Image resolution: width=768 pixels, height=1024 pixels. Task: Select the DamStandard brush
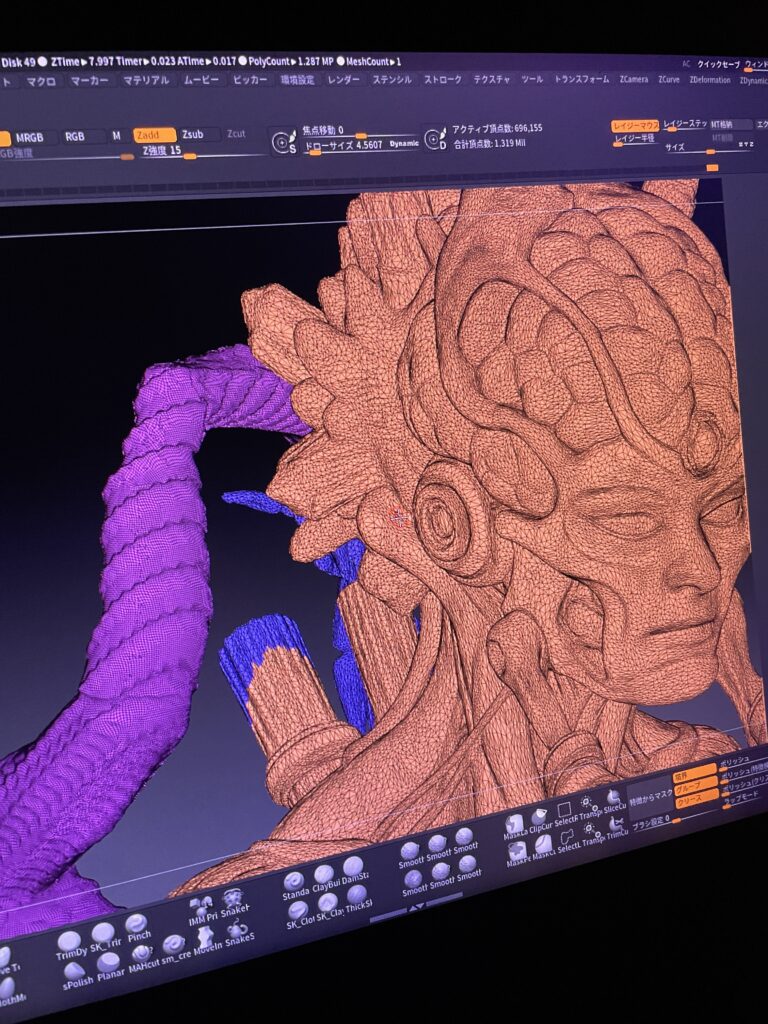pos(355,872)
